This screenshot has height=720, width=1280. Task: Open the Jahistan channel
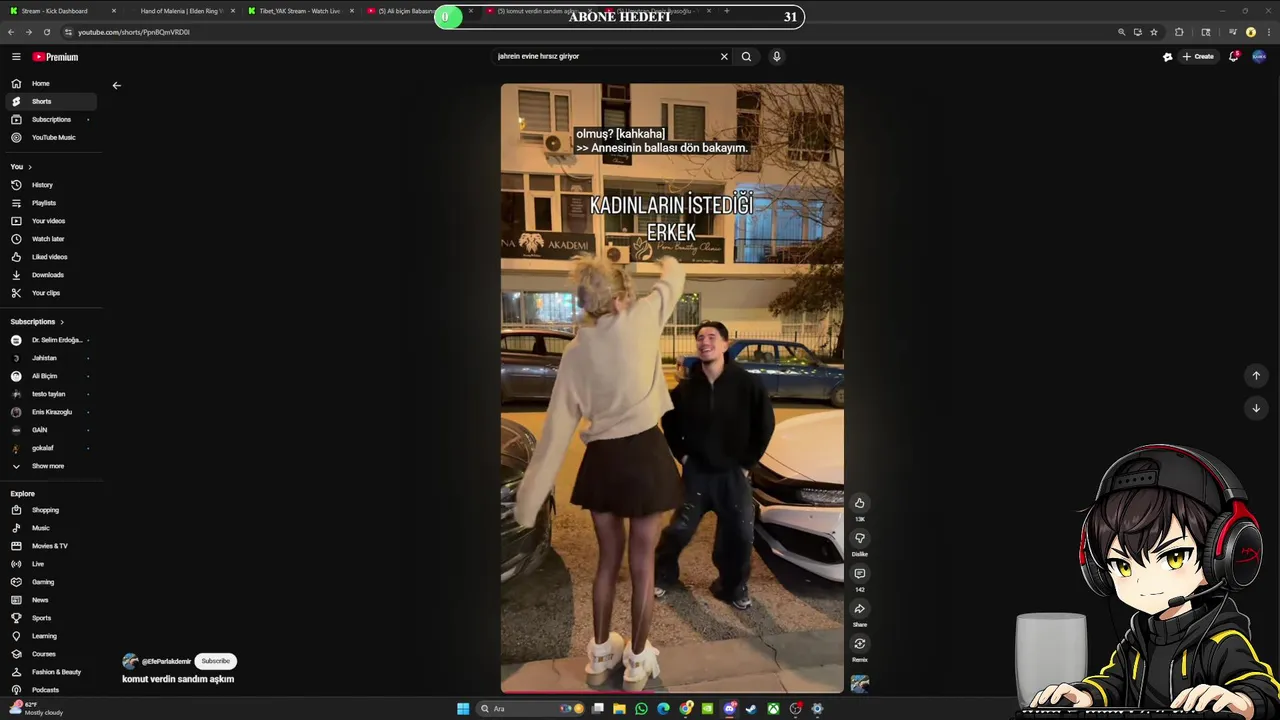(x=50, y=358)
